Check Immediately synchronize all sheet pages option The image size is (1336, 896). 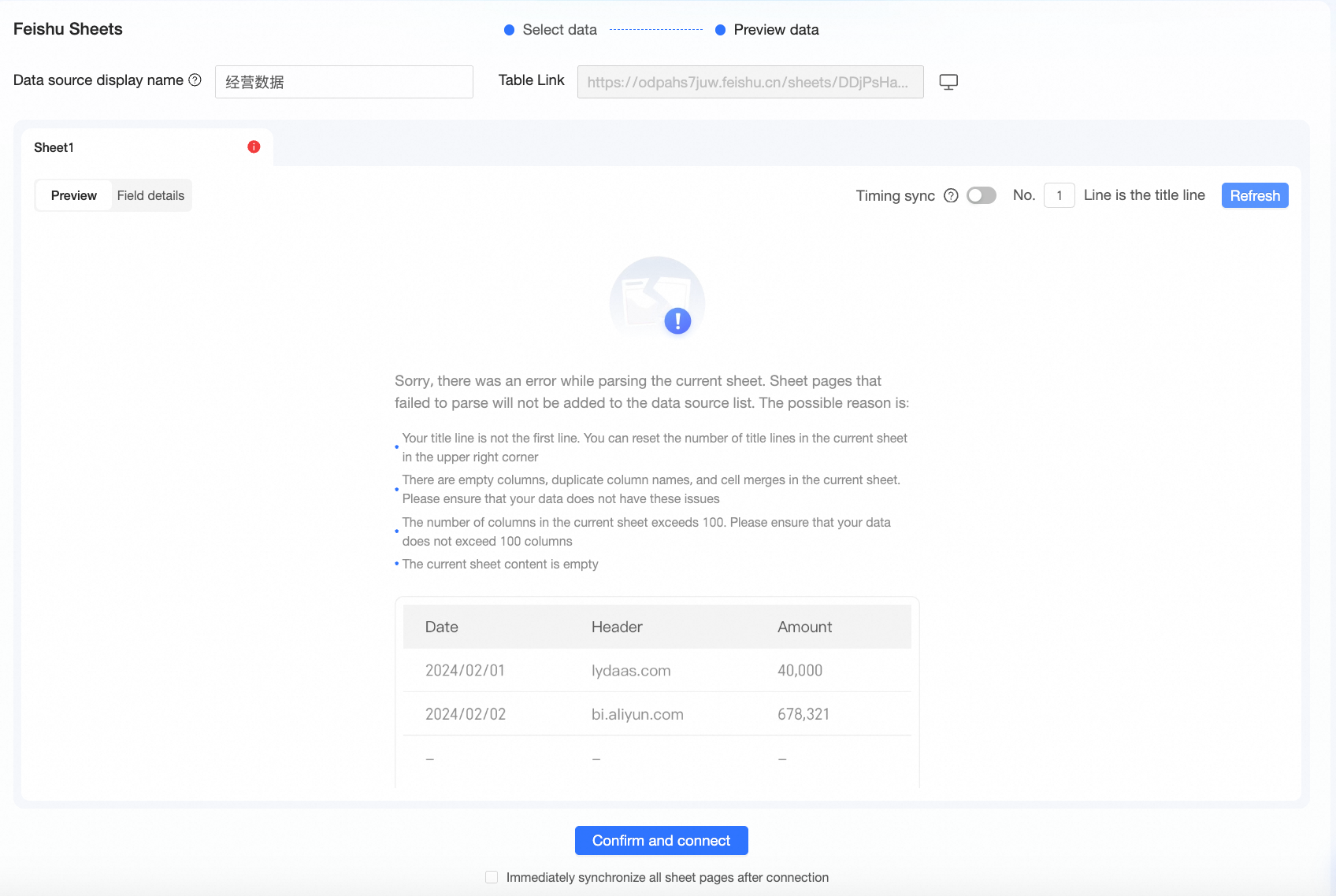click(492, 877)
